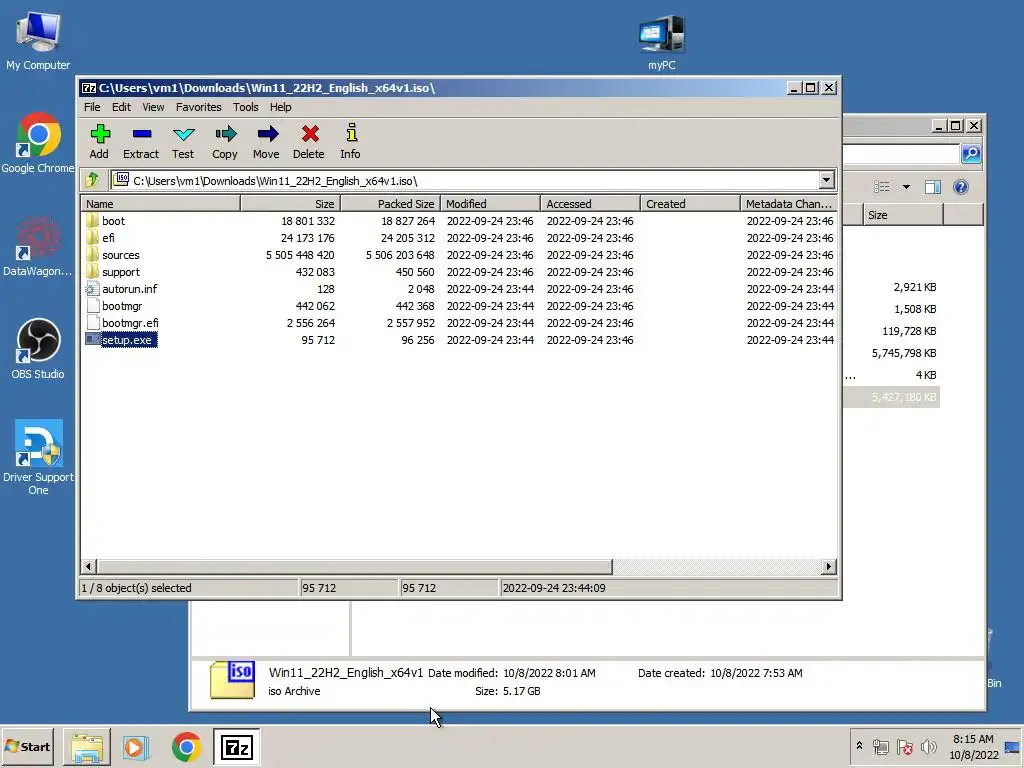Image resolution: width=1024 pixels, height=768 pixels.
Task: Select the boot folder
Action: point(114,221)
